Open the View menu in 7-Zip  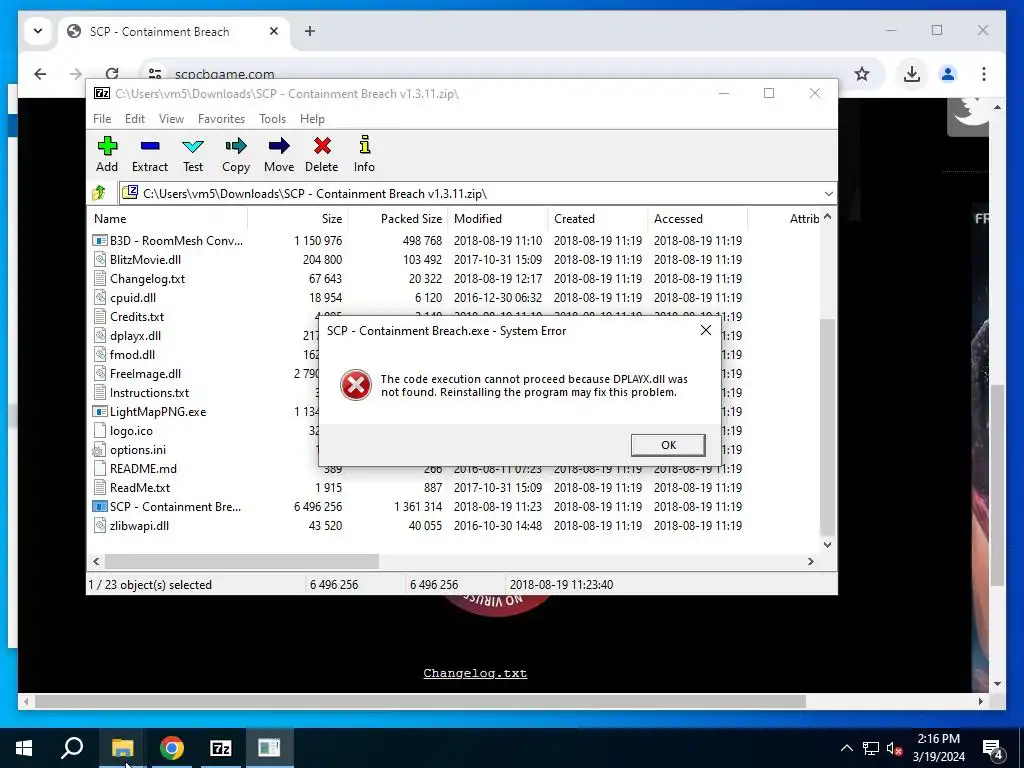pyautogui.click(x=171, y=119)
